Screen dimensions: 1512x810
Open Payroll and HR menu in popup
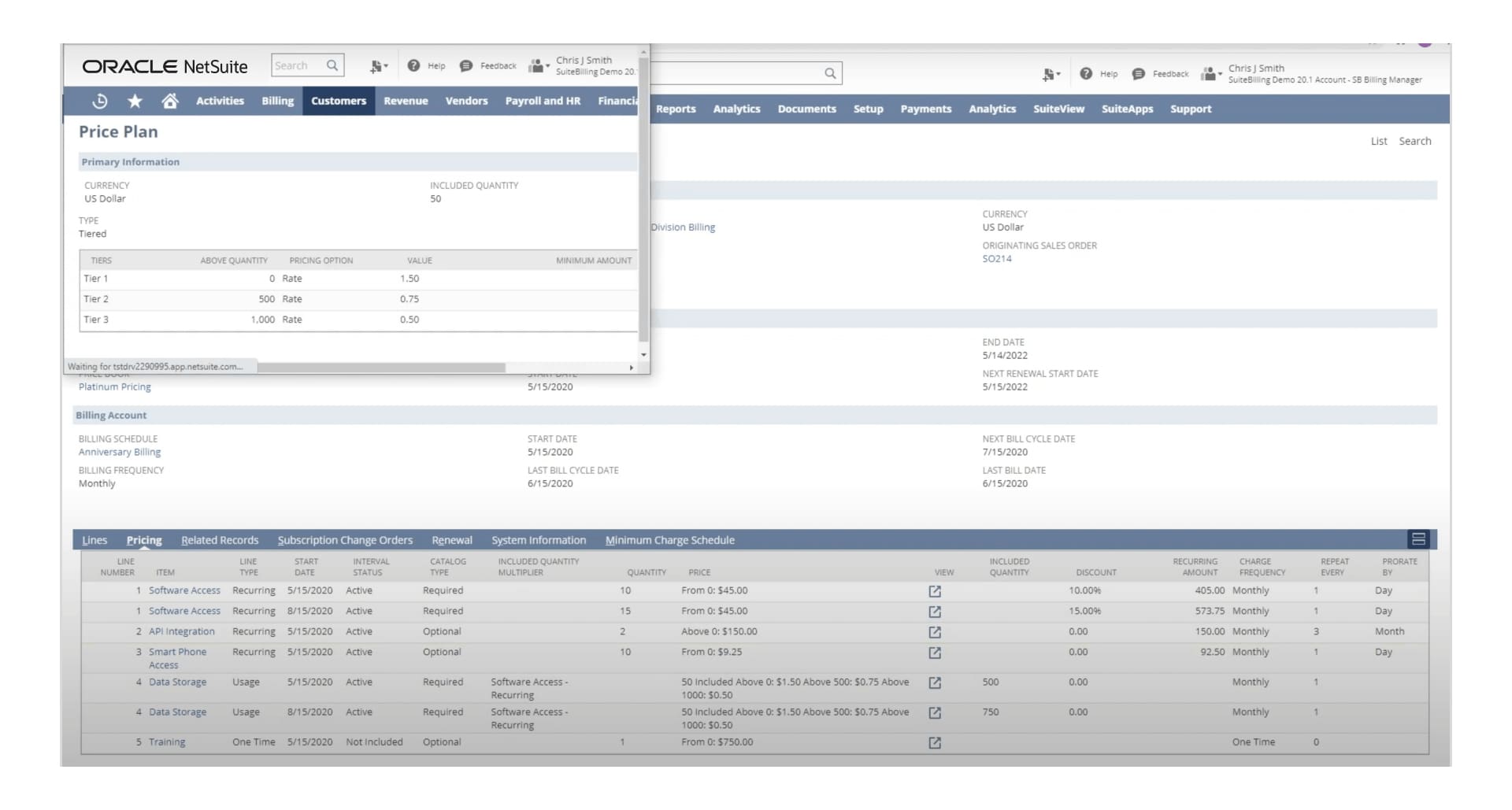[x=543, y=101]
